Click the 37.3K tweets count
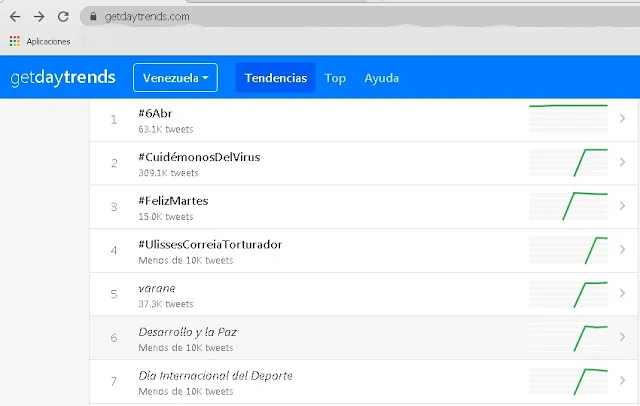The width and height of the screenshot is (640, 406). coord(166,304)
